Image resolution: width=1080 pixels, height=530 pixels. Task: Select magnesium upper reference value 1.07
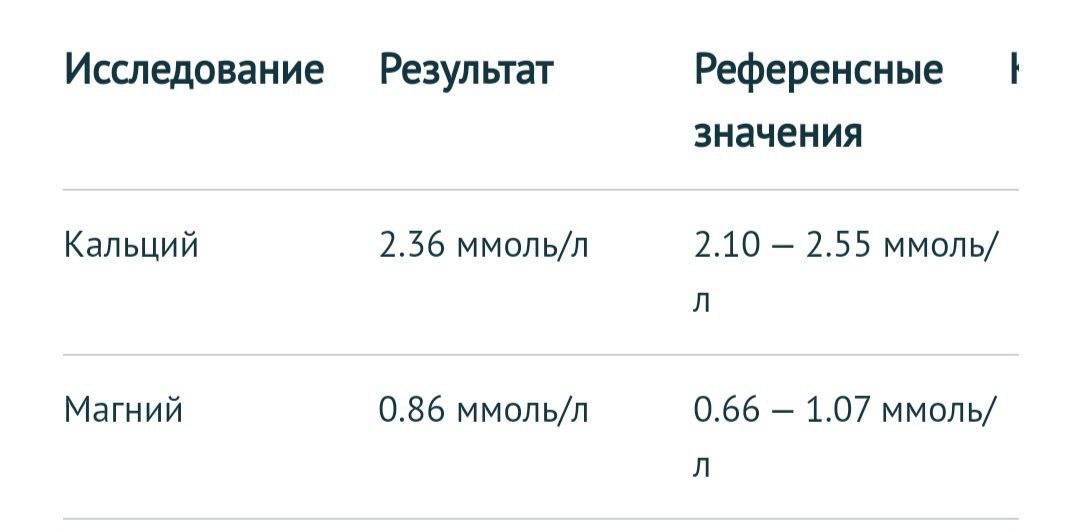click(x=838, y=411)
